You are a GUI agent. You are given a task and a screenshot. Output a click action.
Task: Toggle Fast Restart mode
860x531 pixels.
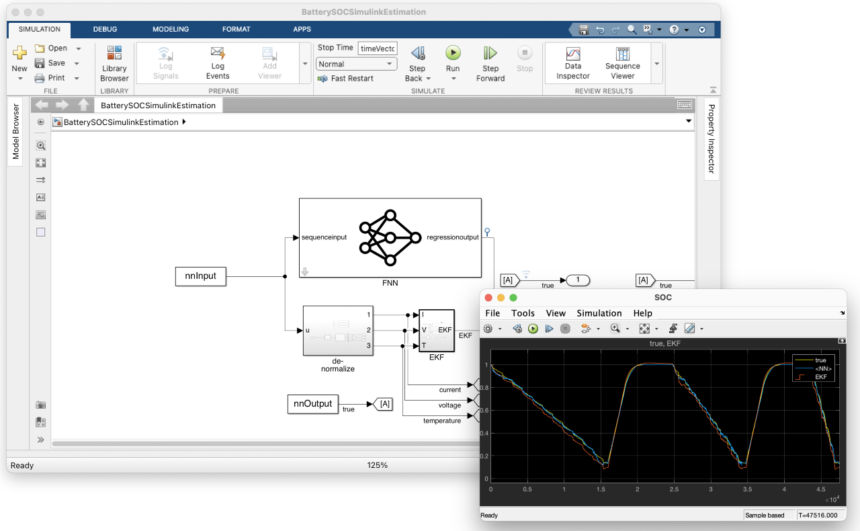[x=346, y=78]
